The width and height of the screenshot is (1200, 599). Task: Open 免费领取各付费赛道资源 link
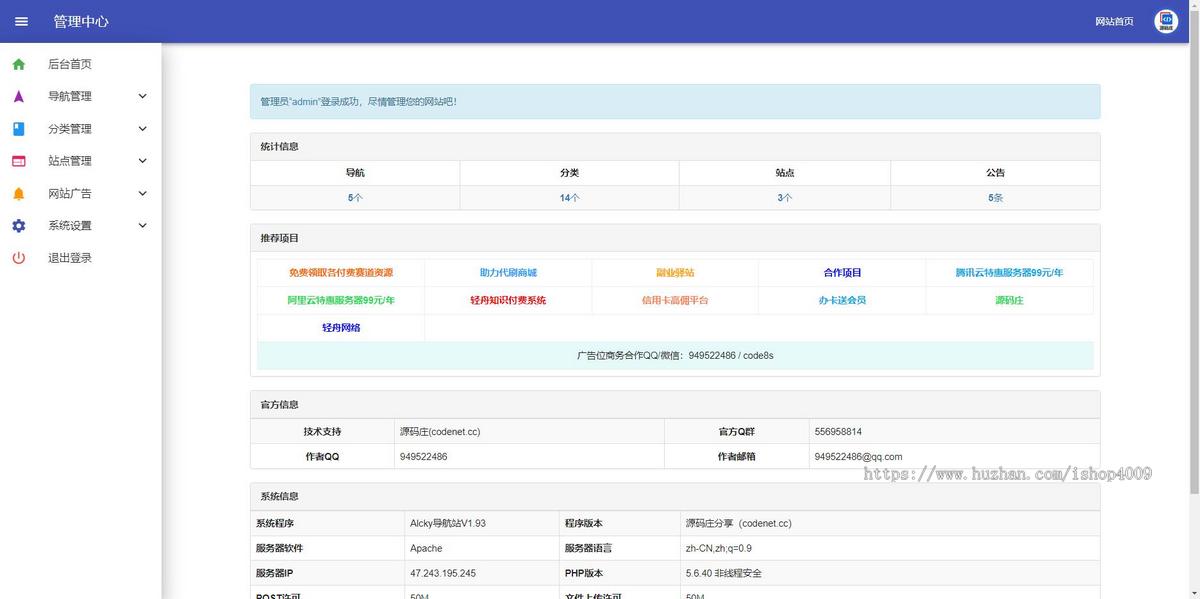coord(341,272)
